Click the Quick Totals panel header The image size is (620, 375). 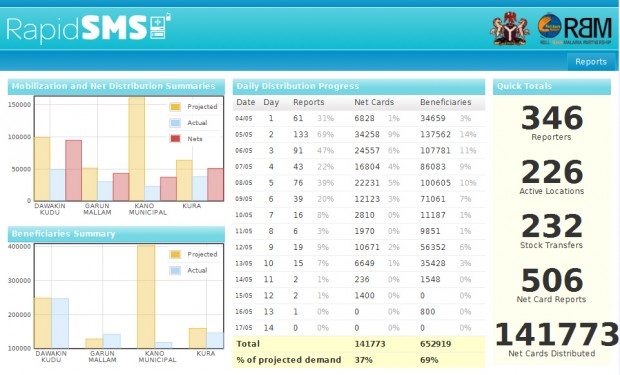552,86
